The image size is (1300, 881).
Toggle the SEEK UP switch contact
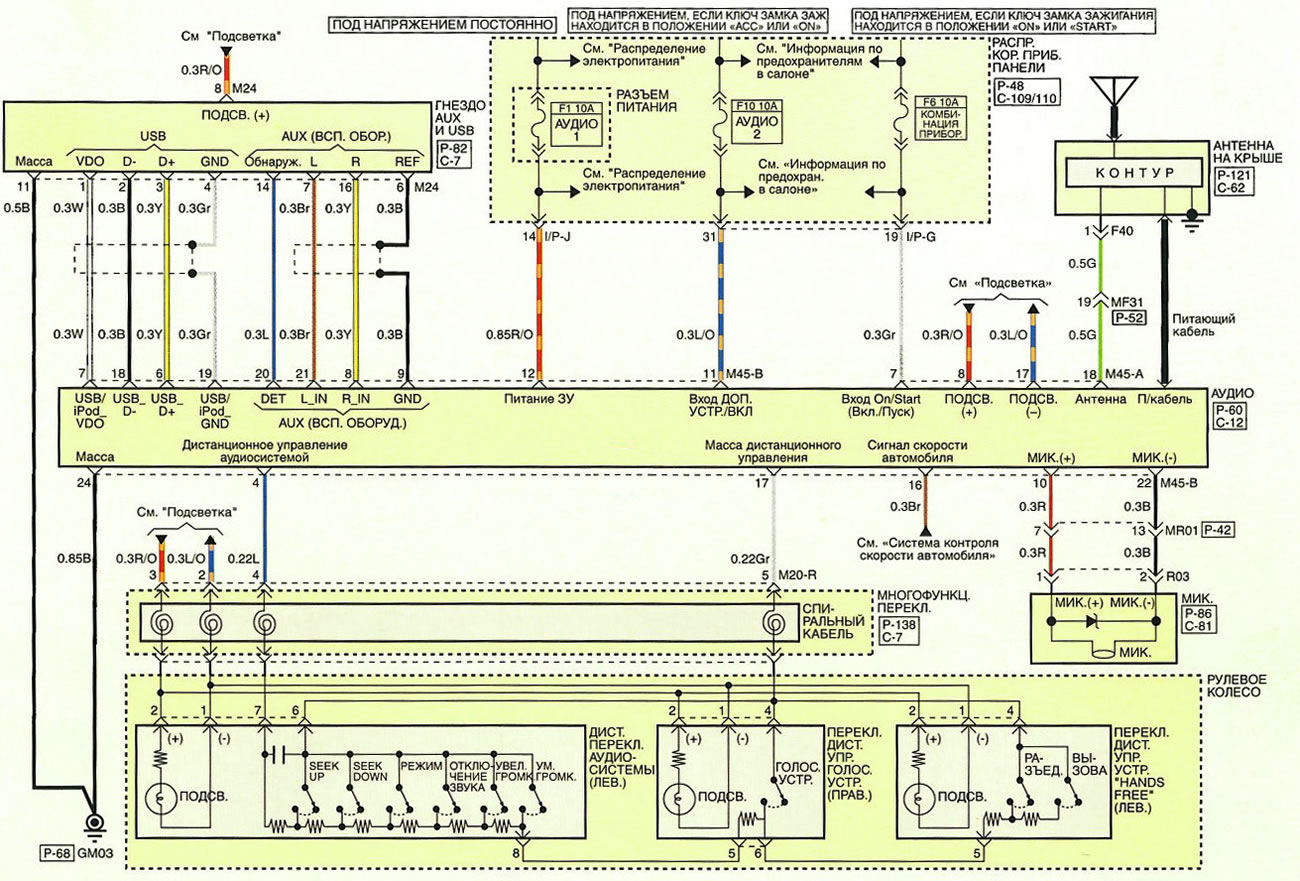(x=318, y=804)
